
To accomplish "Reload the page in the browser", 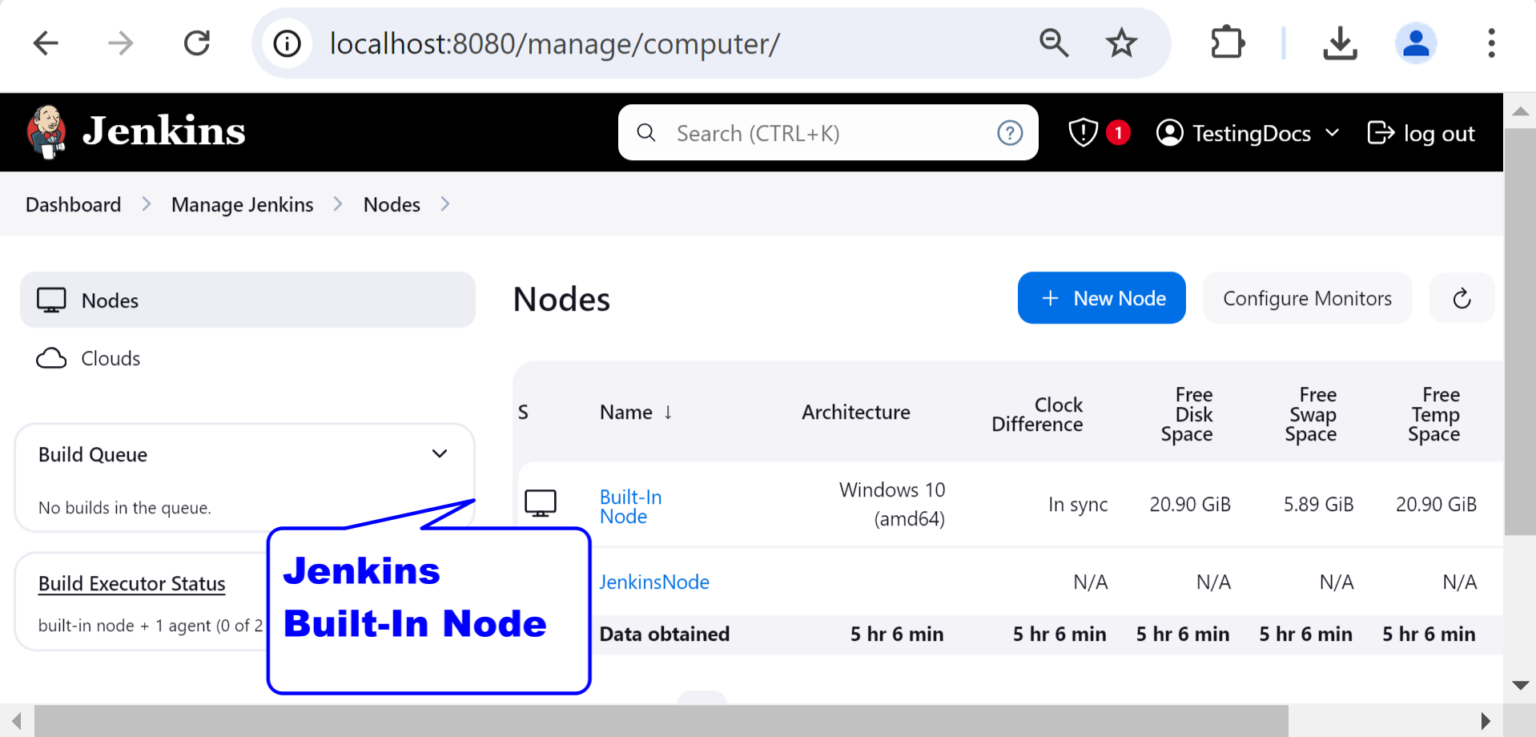I will click(x=197, y=43).
